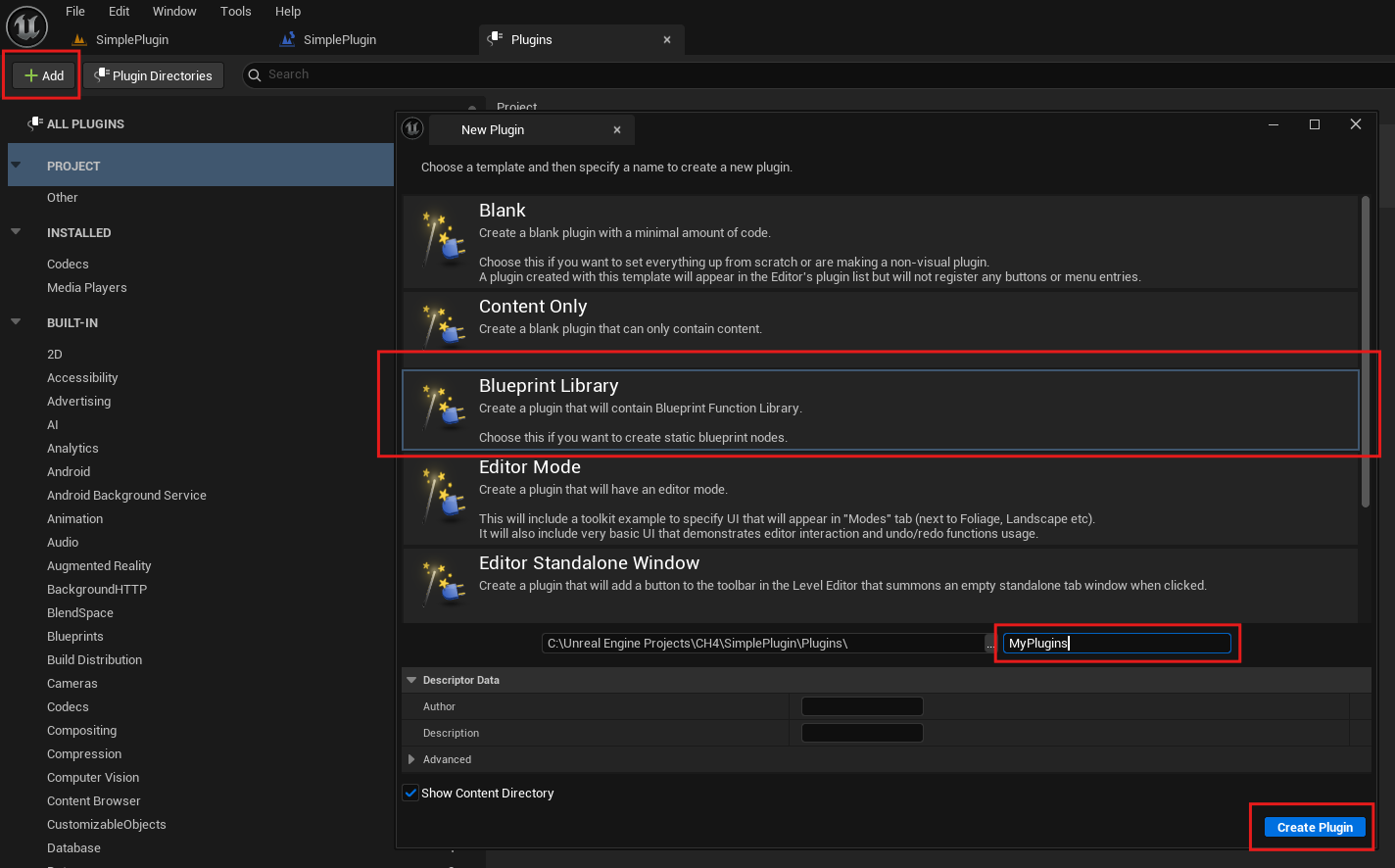Click the plugin folder path field
Screen dimensions: 1395x868
[x=763, y=643]
